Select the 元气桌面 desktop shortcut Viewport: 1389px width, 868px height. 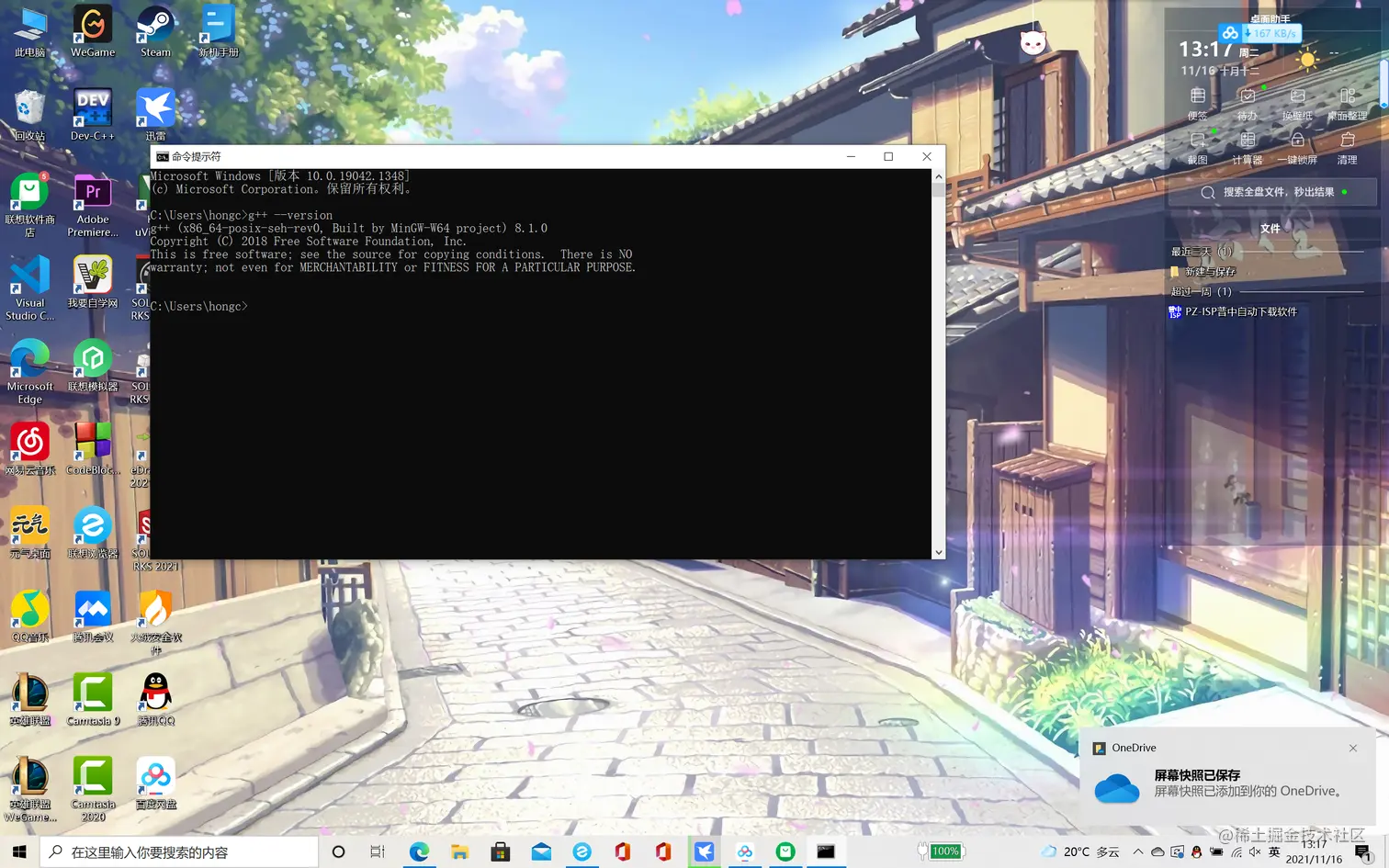(x=30, y=534)
